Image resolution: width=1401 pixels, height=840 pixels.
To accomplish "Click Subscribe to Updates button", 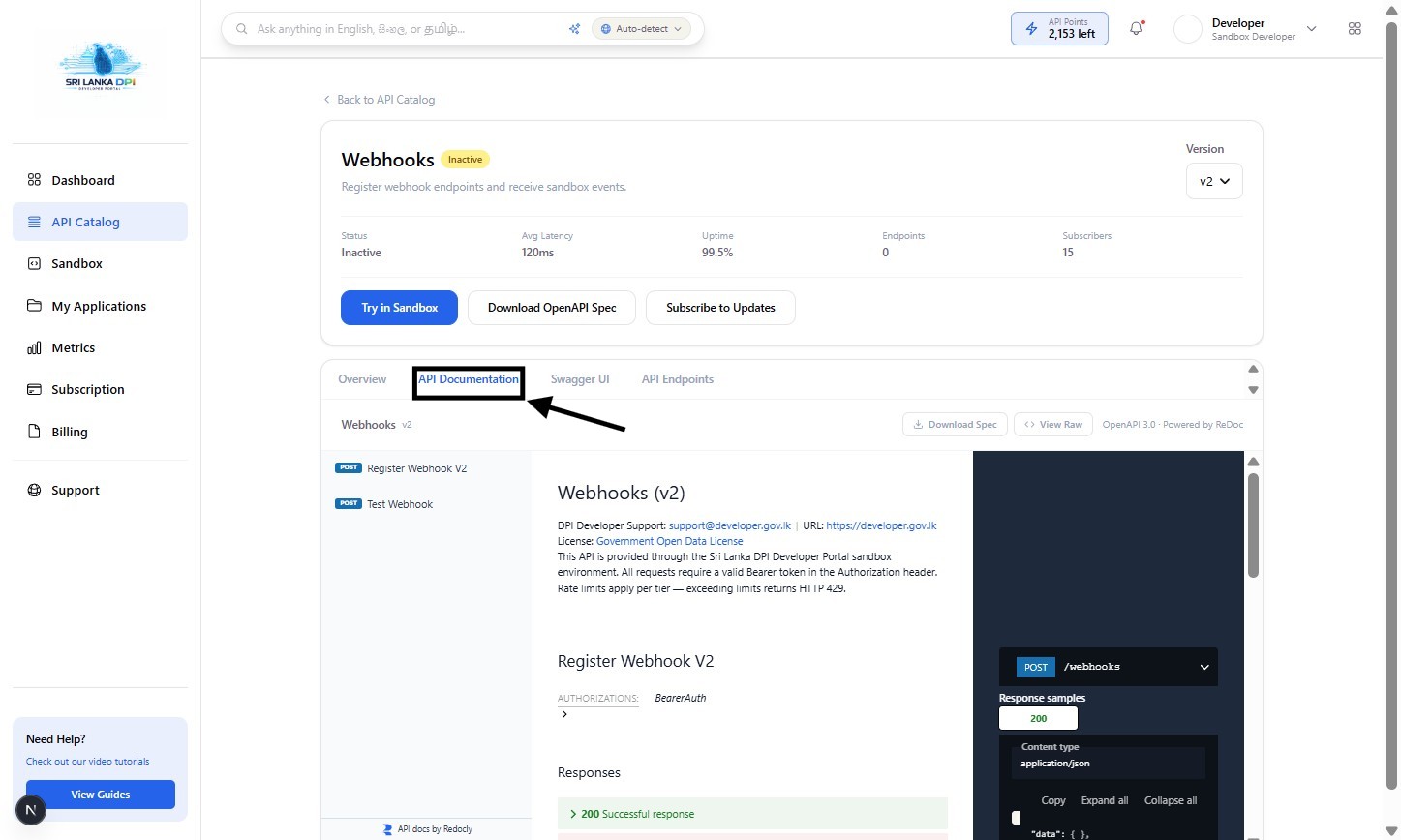I will pyautogui.click(x=720, y=308).
